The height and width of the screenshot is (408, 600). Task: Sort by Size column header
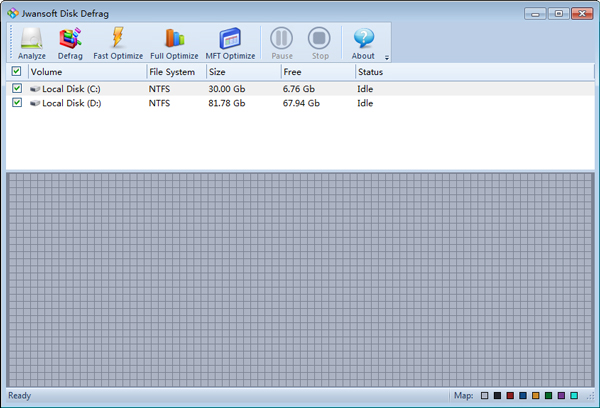244,72
